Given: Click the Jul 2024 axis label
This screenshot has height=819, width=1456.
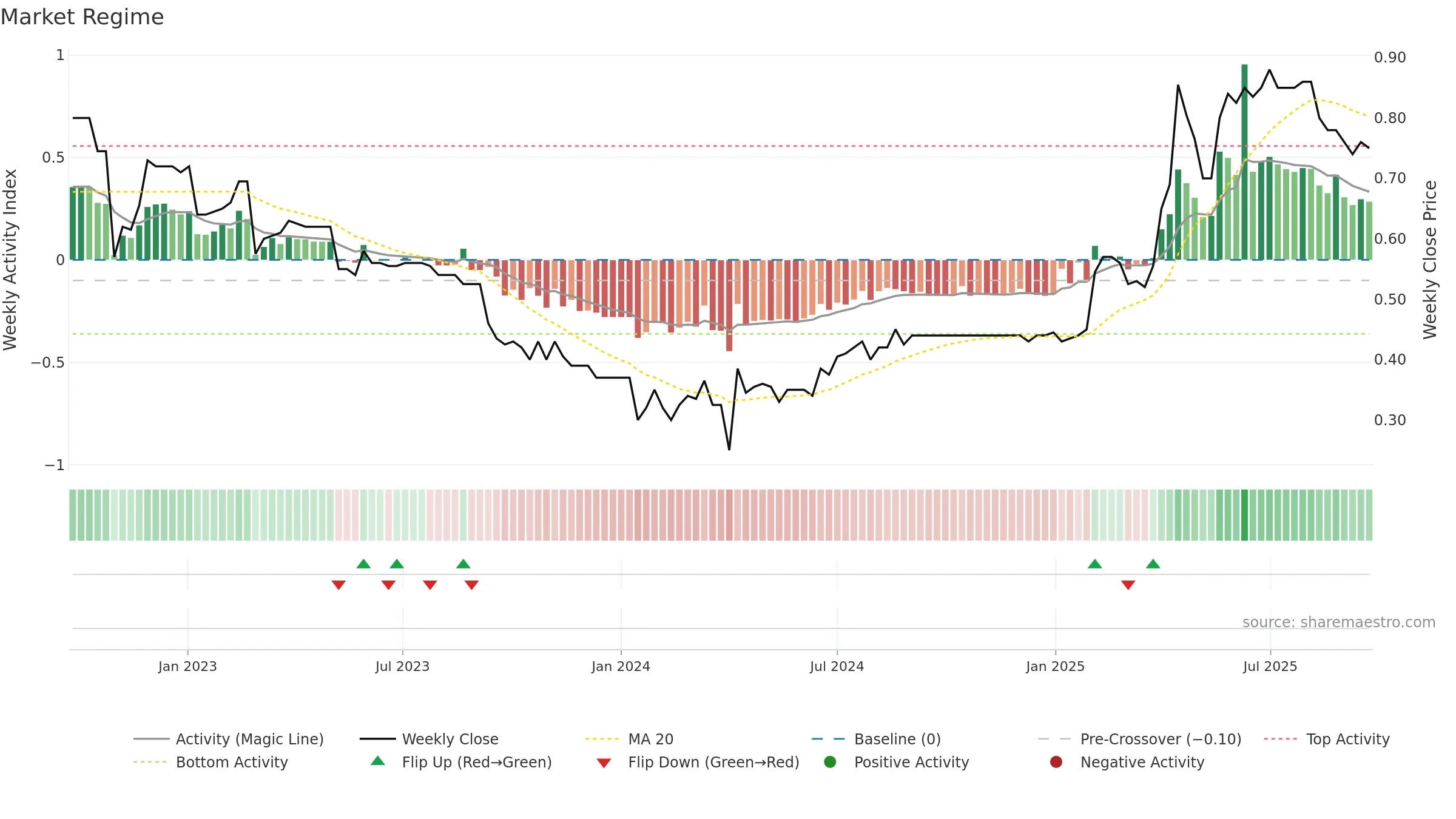Looking at the screenshot, I should pyautogui.click(x=837, y=666).
